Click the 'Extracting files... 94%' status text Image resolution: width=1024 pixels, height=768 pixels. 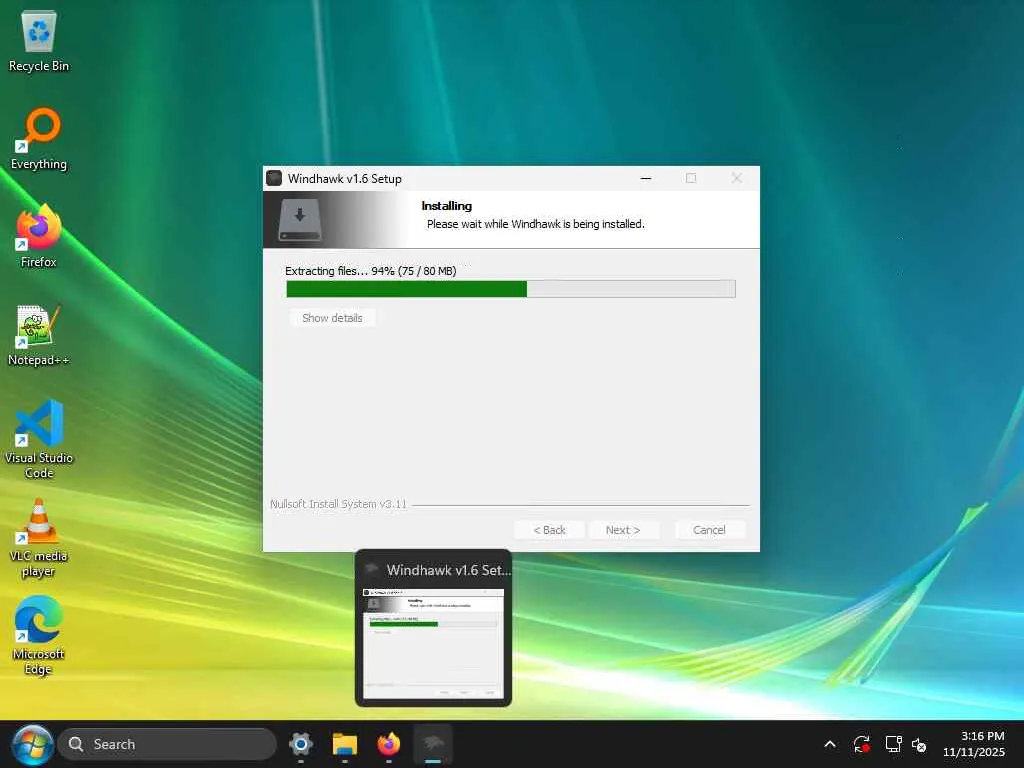370,271
